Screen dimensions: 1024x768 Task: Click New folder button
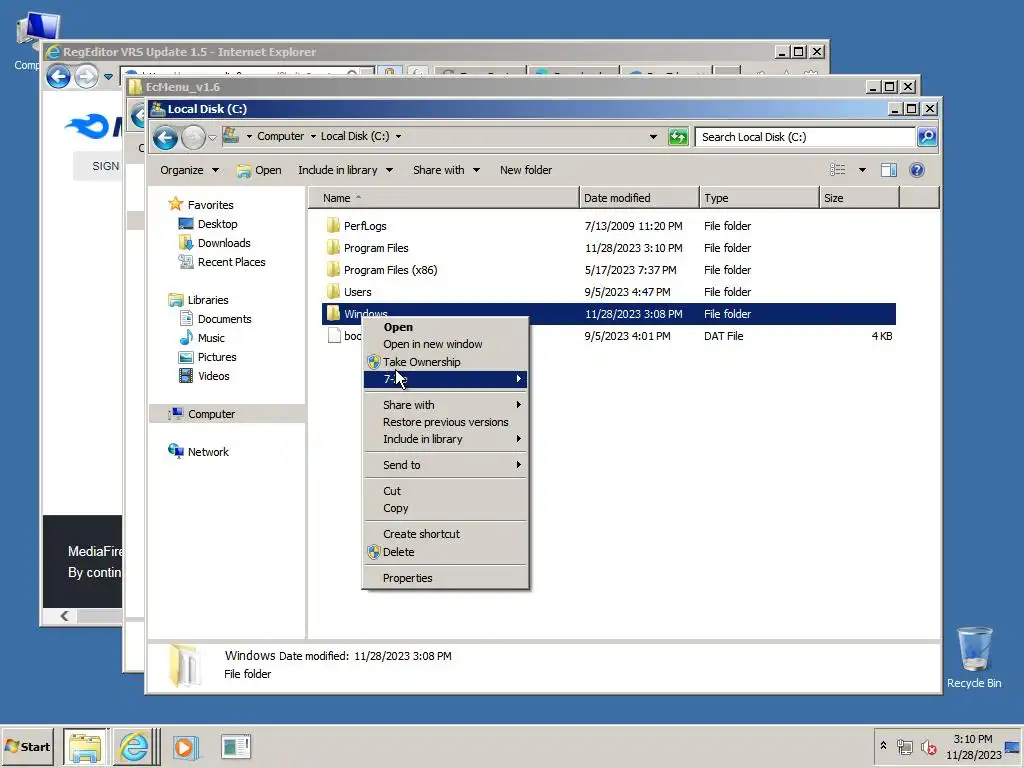526,170
